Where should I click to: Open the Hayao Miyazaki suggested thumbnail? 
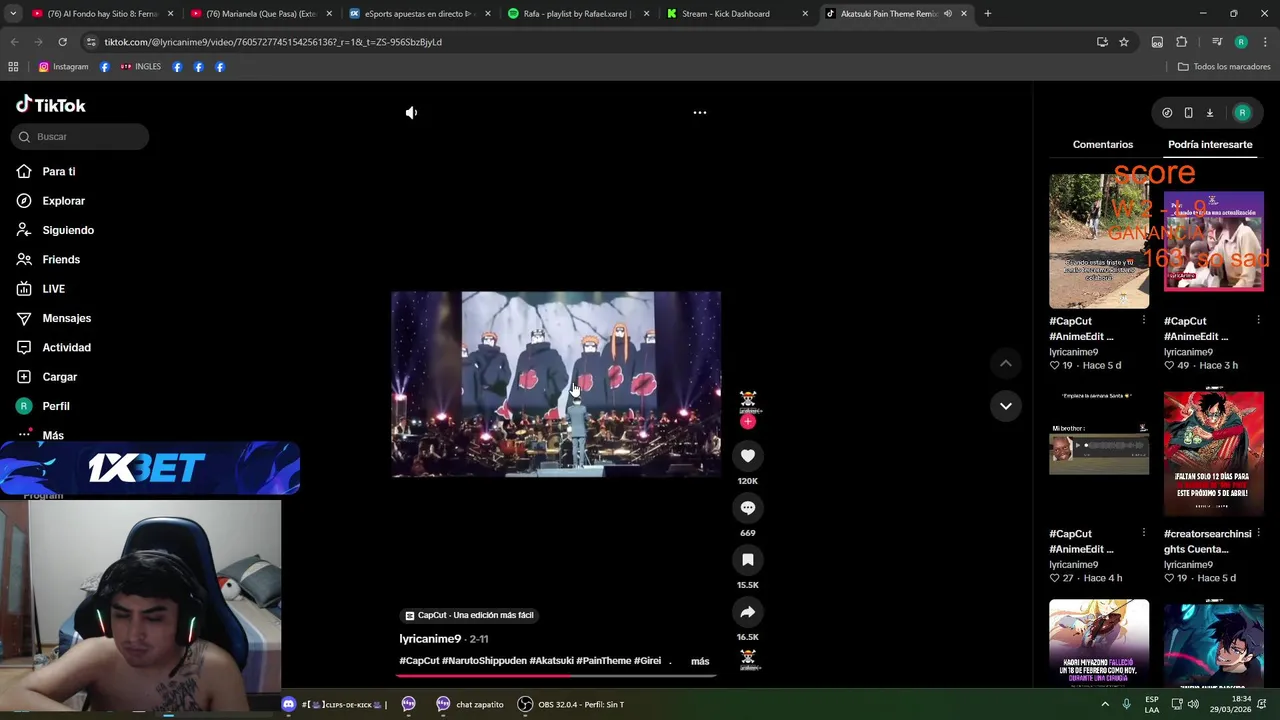[x=1099, y=643]
